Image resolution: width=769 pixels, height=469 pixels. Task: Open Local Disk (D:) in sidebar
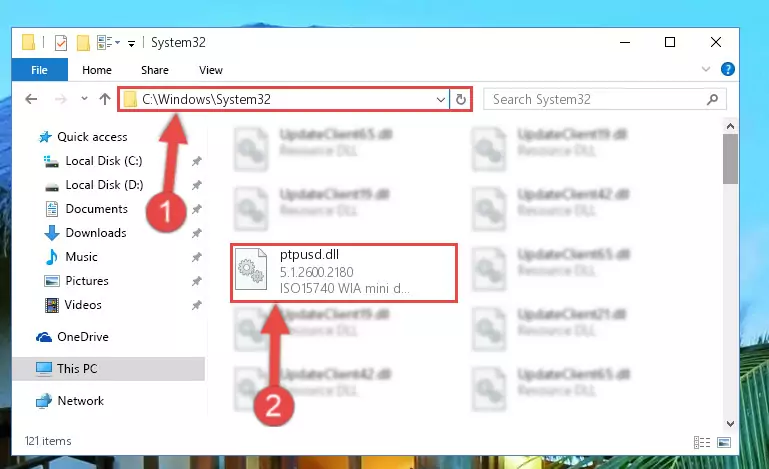pyautogui.click(x=104, y=185)
